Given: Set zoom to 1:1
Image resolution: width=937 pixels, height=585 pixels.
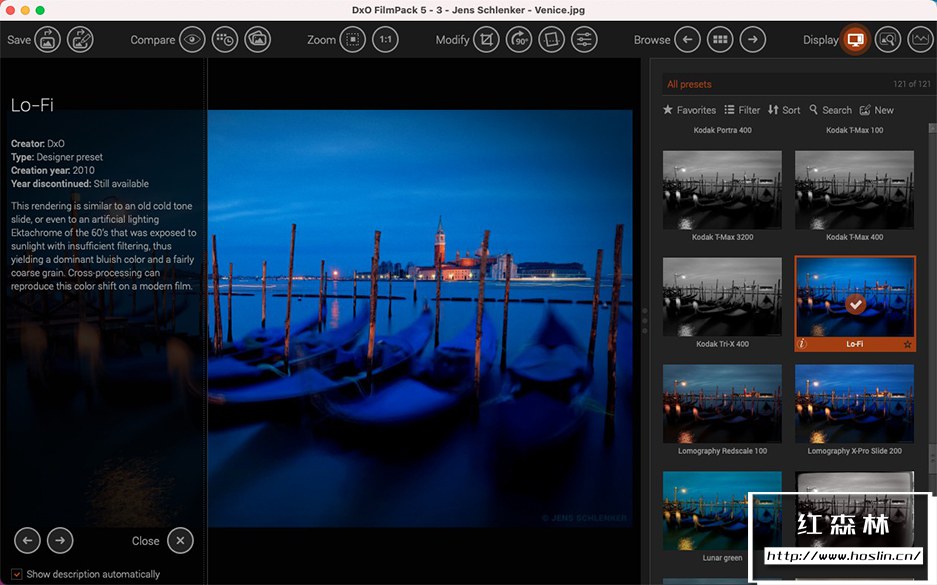Looking at the screenshot, I should tap(385, 40).
